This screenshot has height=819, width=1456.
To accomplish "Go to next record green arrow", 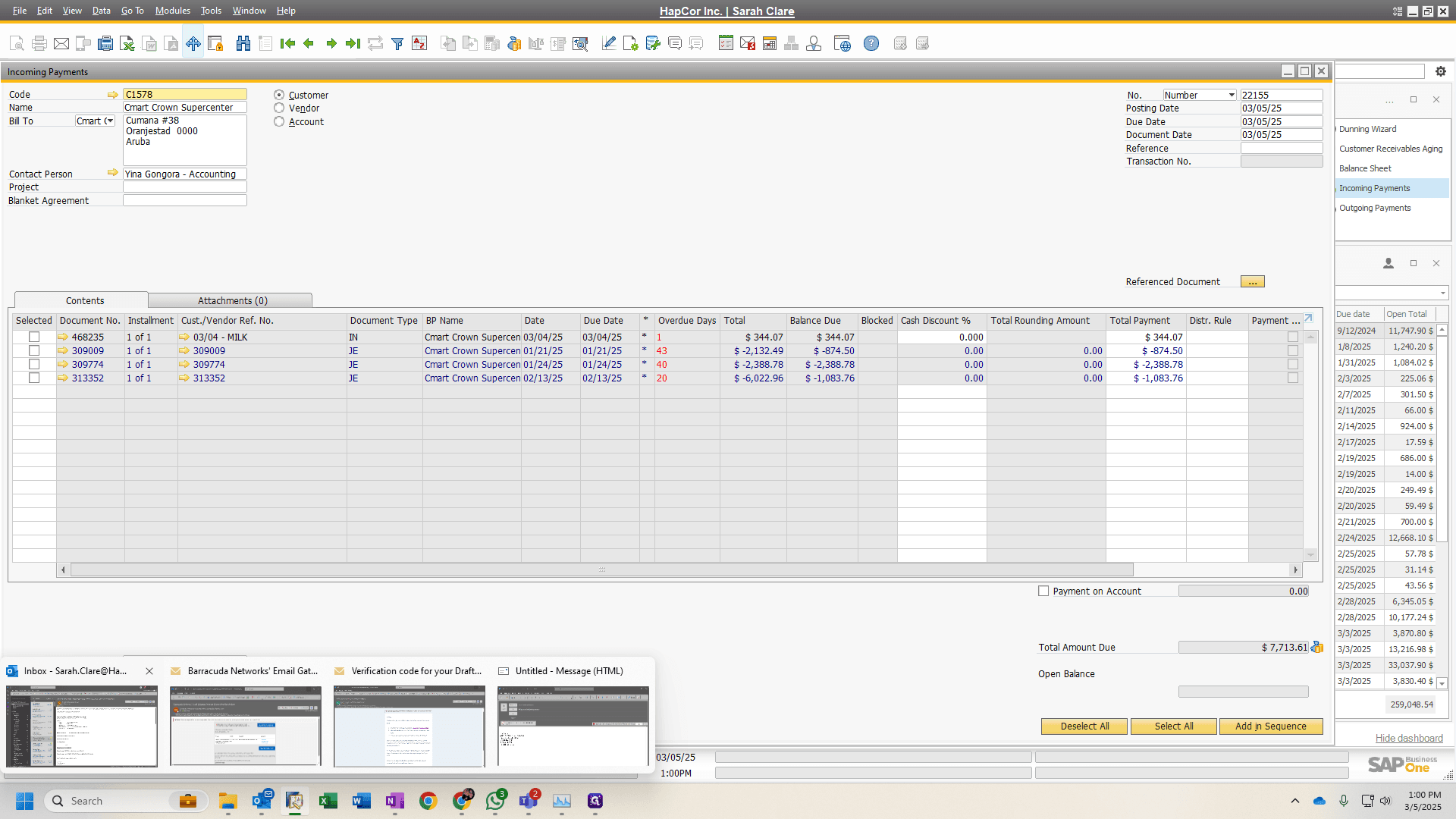I will click(x=331, y=43).
